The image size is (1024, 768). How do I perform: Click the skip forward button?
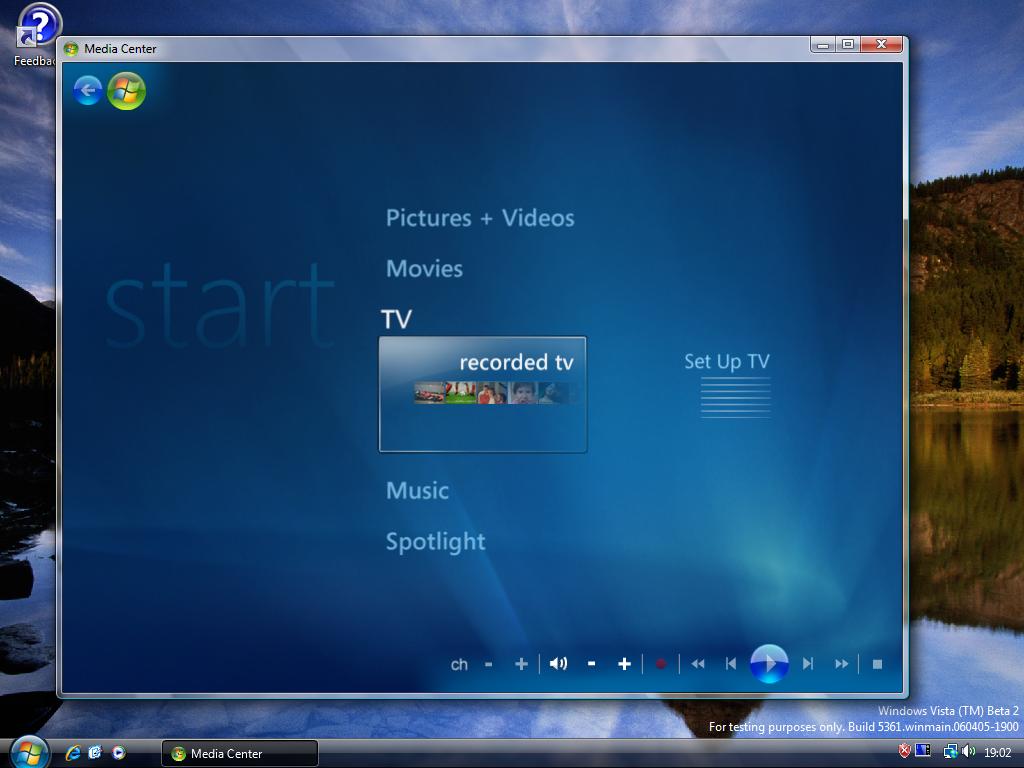coord(808,664)
